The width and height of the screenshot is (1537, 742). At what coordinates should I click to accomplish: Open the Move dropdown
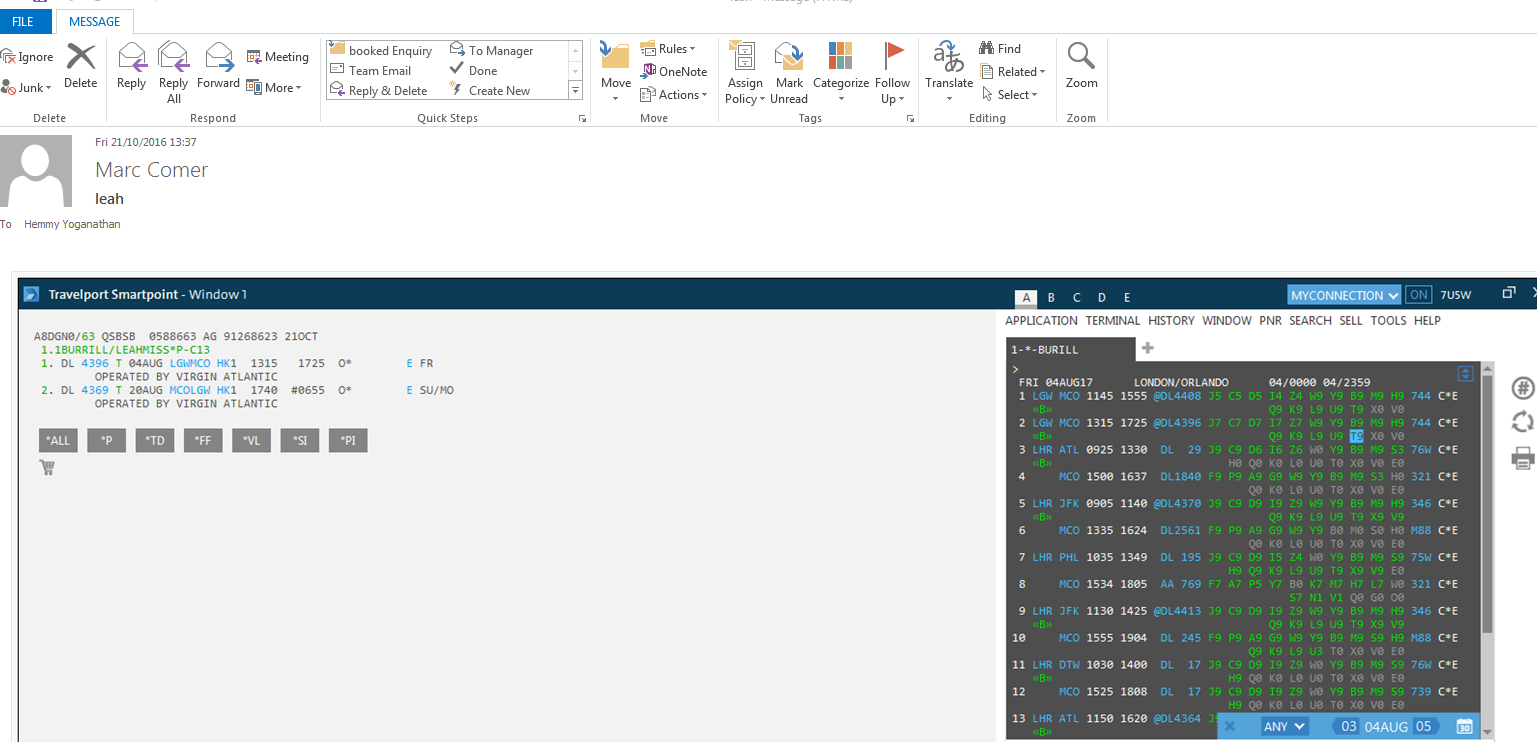[615, 72]
